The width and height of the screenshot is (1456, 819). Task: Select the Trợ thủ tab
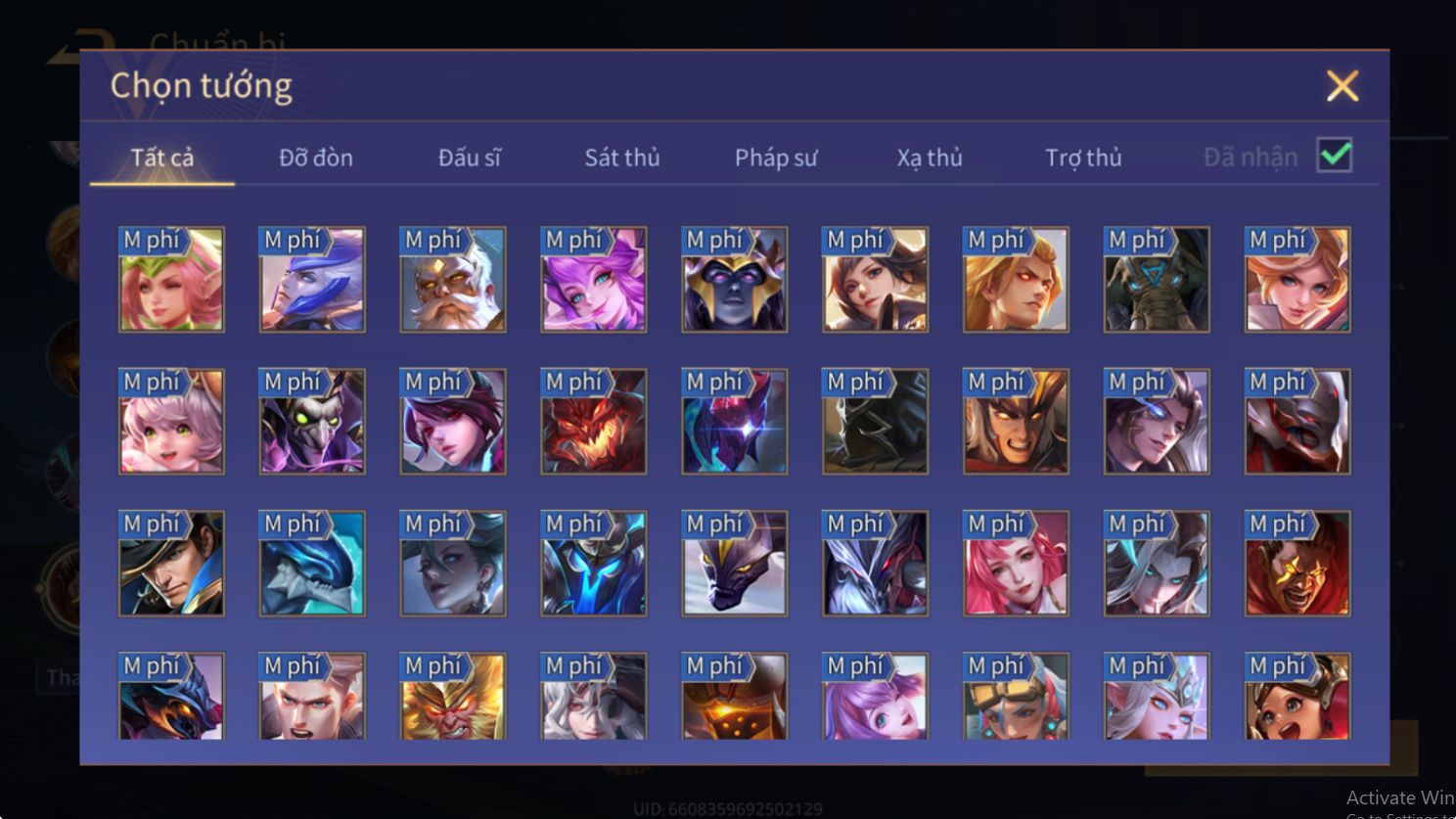1083,158
